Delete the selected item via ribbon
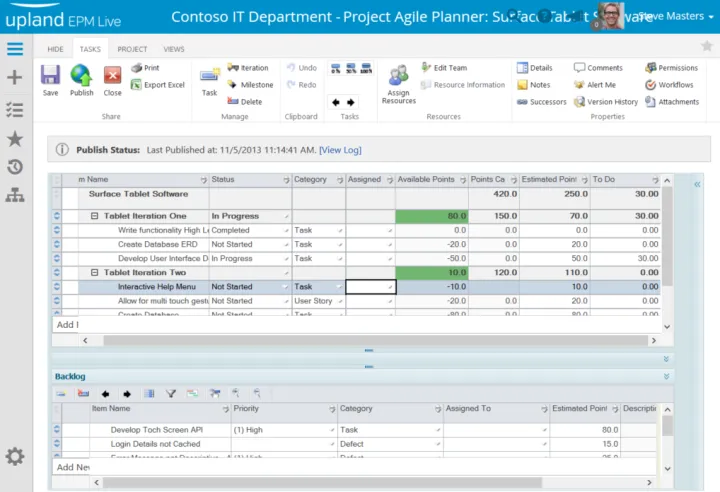The height and width of the screenshot is (492, 720). 245,102
